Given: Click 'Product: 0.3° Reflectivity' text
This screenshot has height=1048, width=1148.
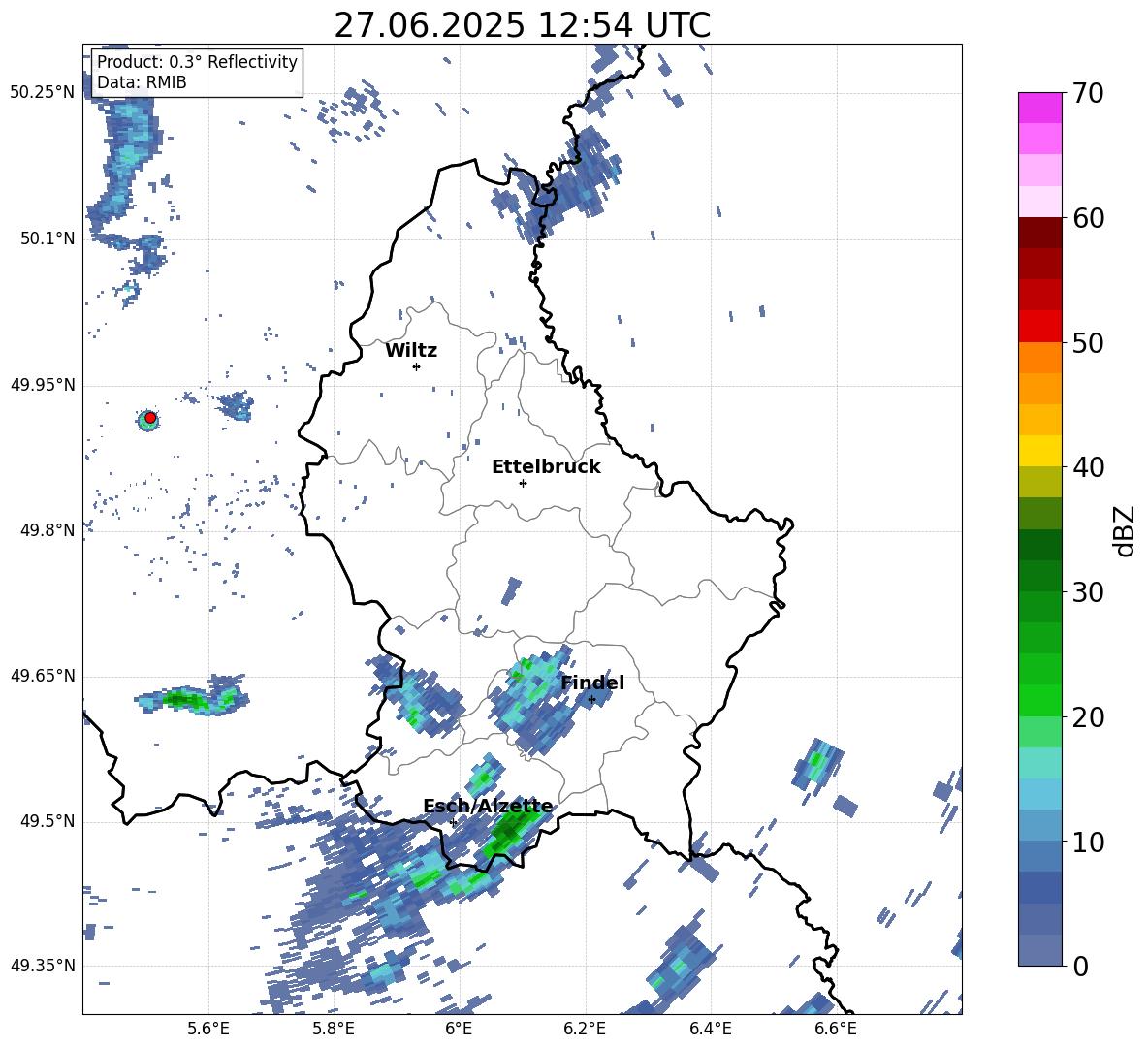Looking at the screenshot, I should [197, 61].
